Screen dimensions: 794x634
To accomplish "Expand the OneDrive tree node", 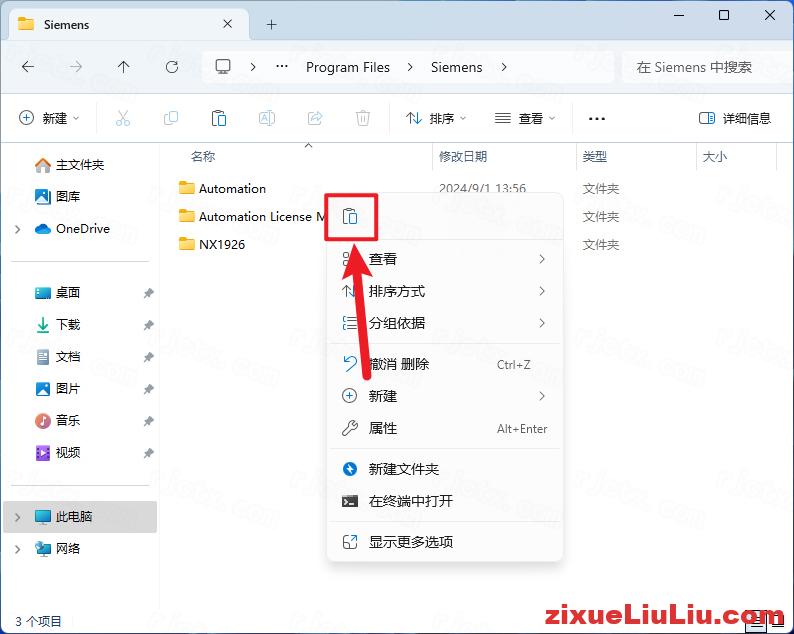I will (x=18, y=229).
